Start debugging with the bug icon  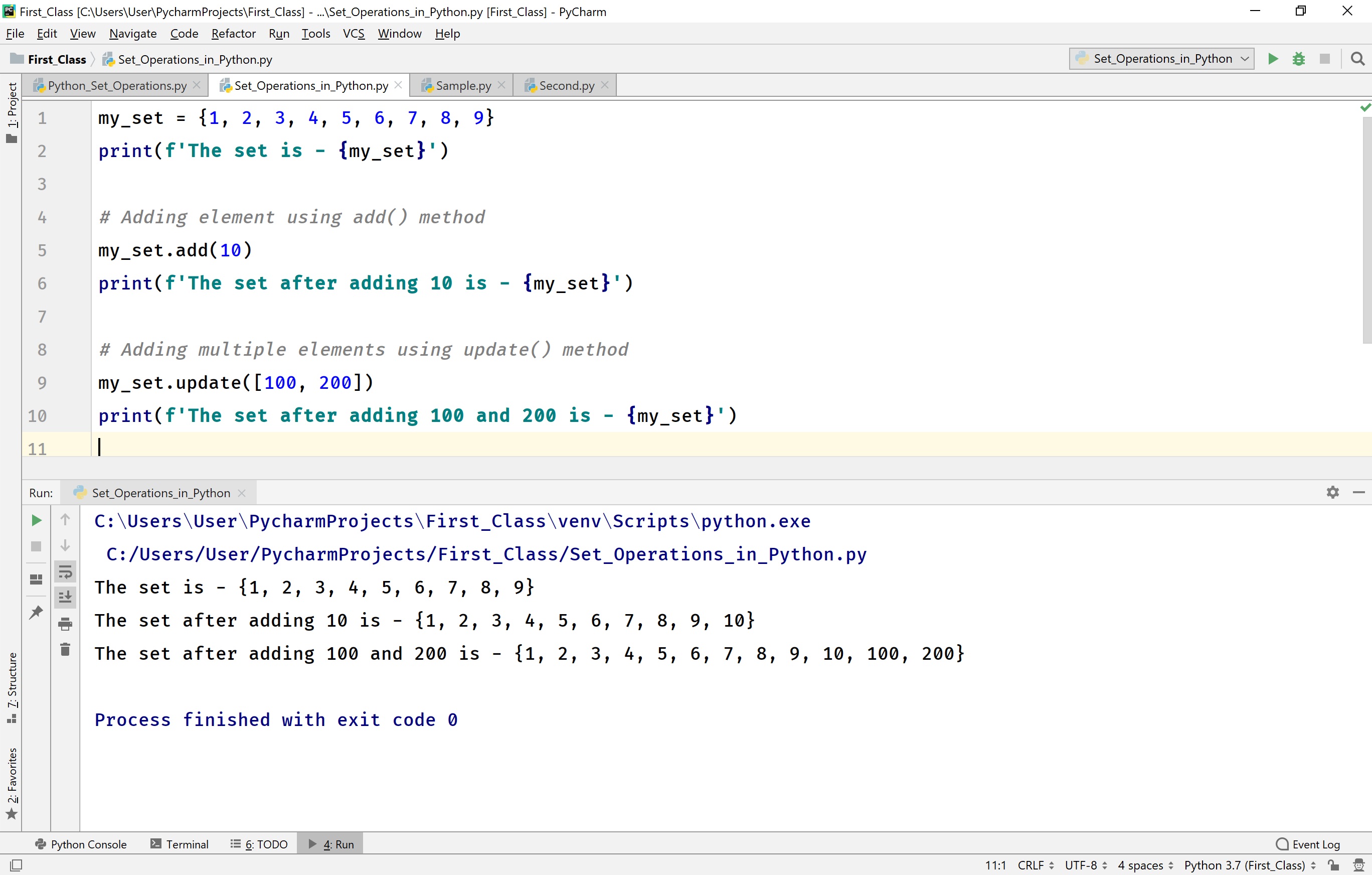[1298, 59]
